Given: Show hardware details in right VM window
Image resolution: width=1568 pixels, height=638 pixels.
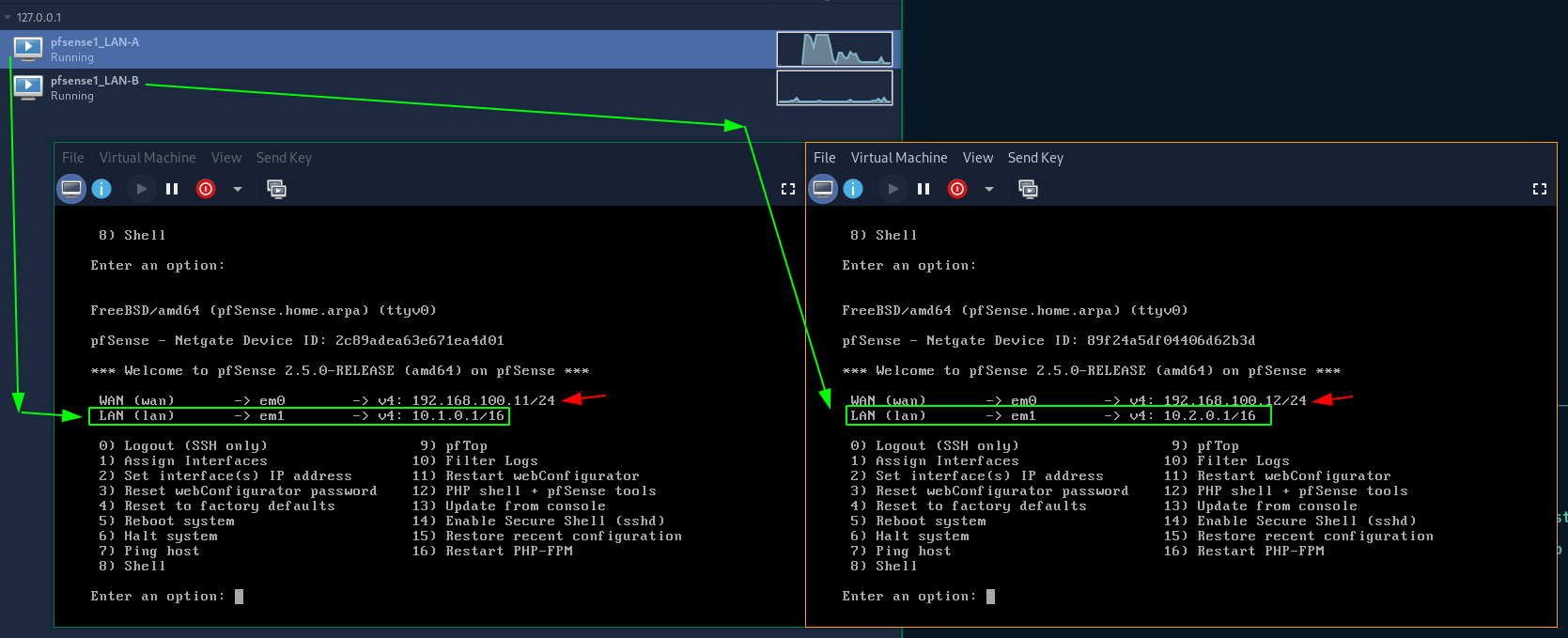Looking at the screenshot, I should pos(853,189).
